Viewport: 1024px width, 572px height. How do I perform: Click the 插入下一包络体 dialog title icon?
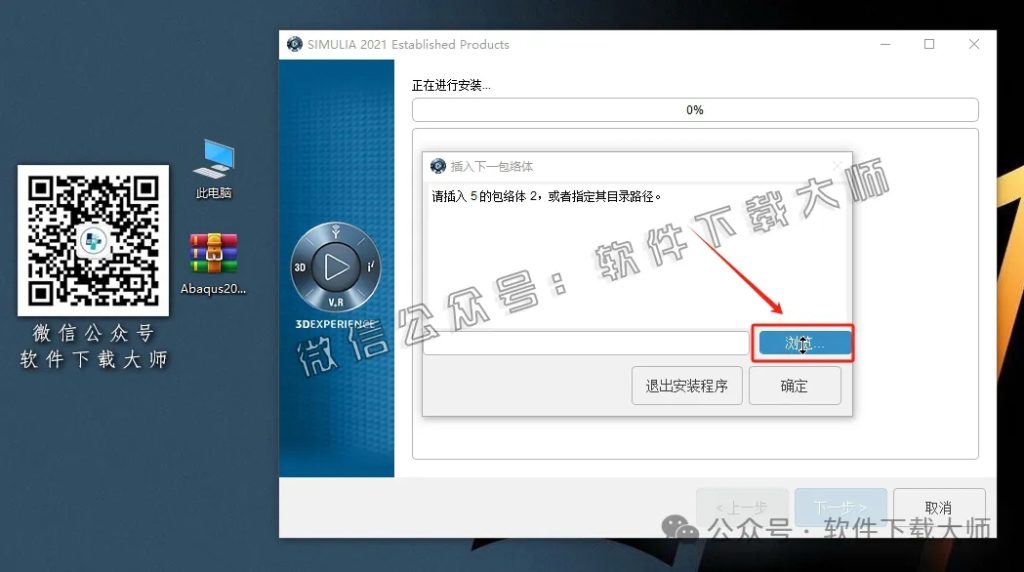click(438, 167)
